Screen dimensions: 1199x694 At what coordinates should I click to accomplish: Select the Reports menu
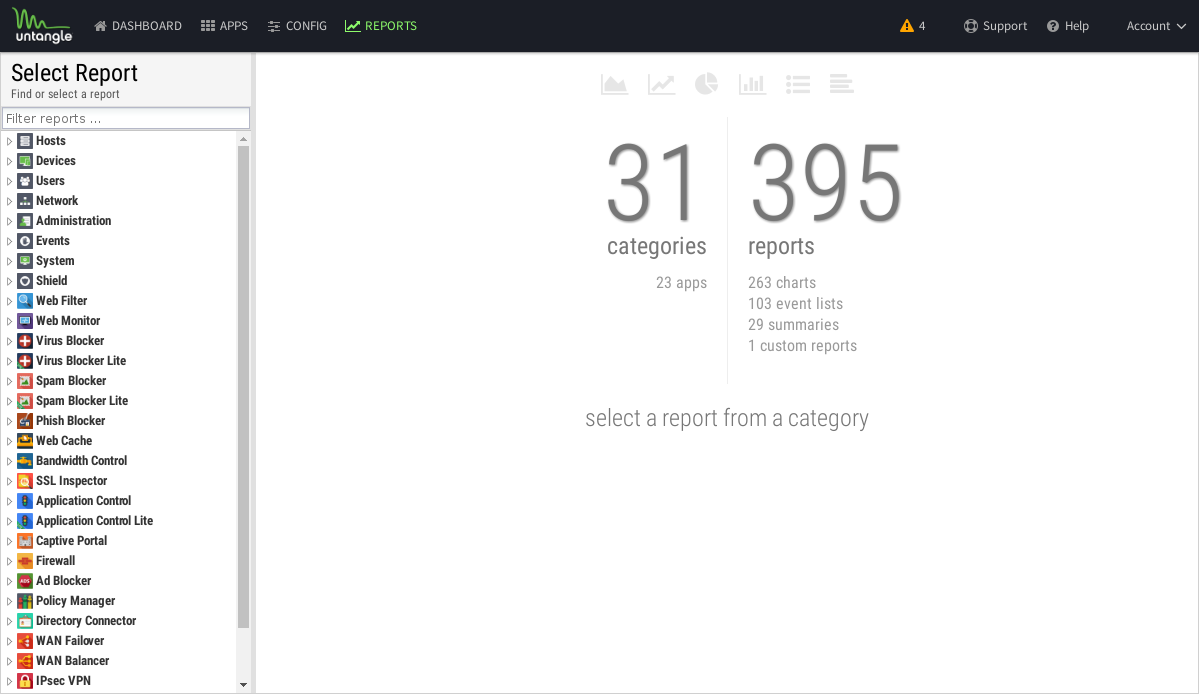[x=381, y=26]
